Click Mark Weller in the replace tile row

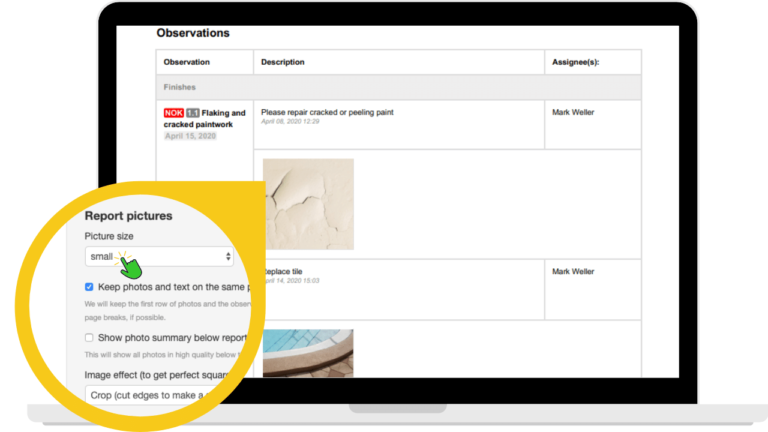573,271
